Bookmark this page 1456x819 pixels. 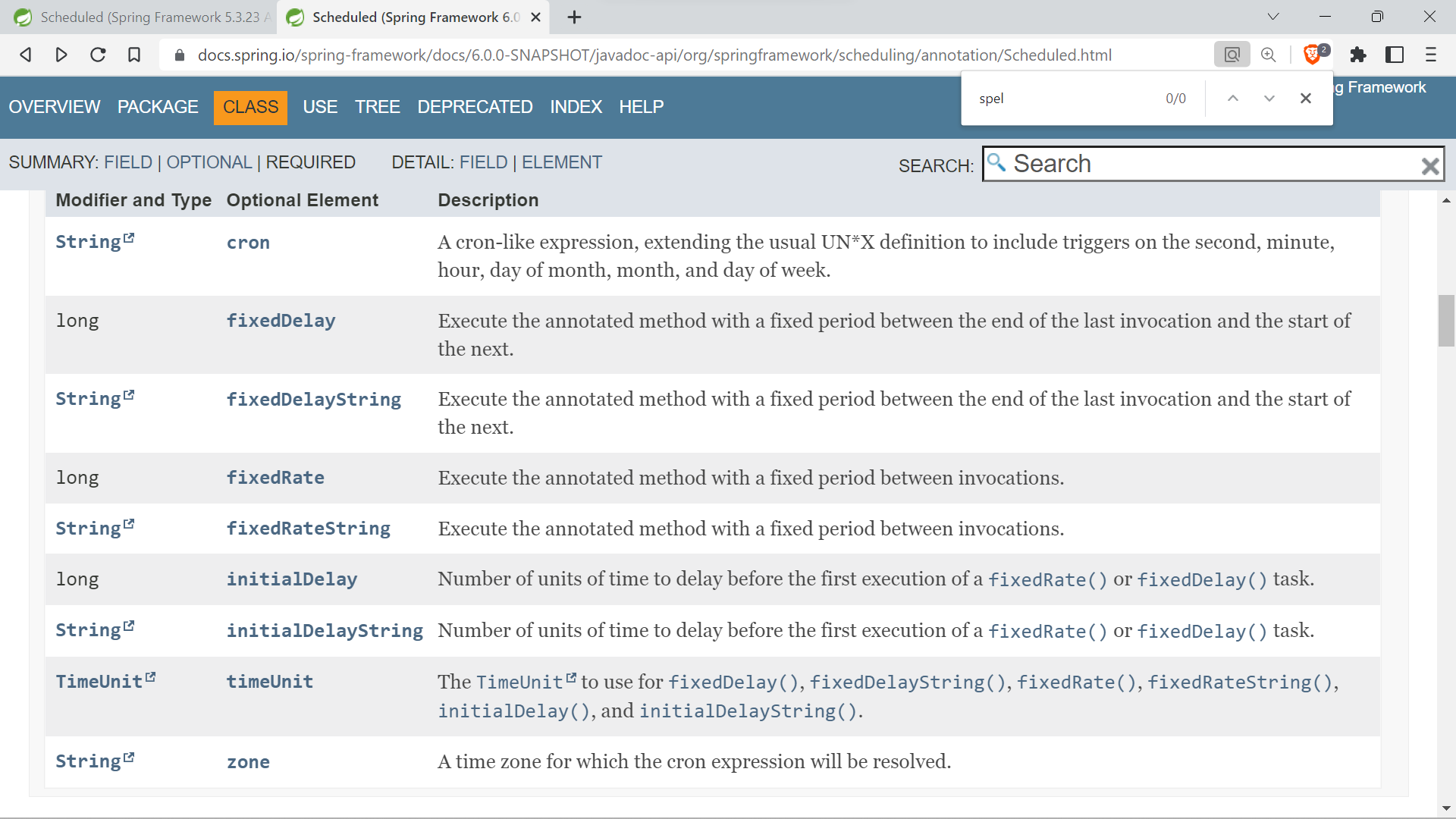coord(134,55)
